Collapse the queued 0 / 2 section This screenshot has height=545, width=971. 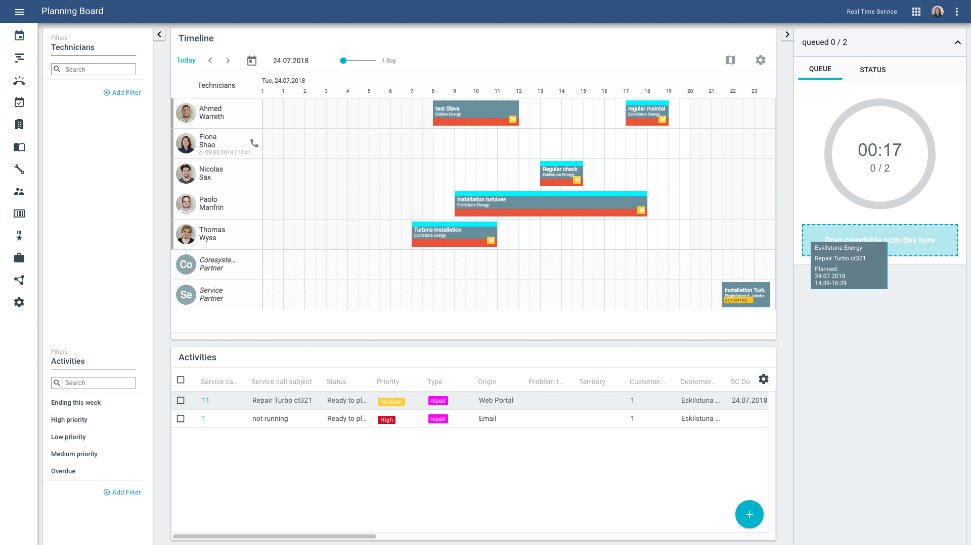point(957,43)
